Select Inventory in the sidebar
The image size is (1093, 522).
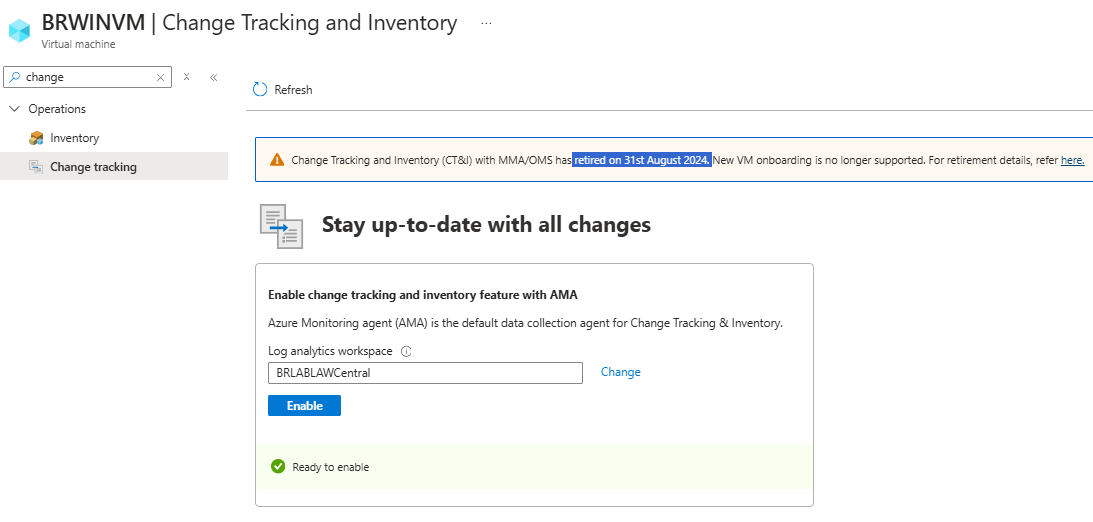tap(74, 138)
